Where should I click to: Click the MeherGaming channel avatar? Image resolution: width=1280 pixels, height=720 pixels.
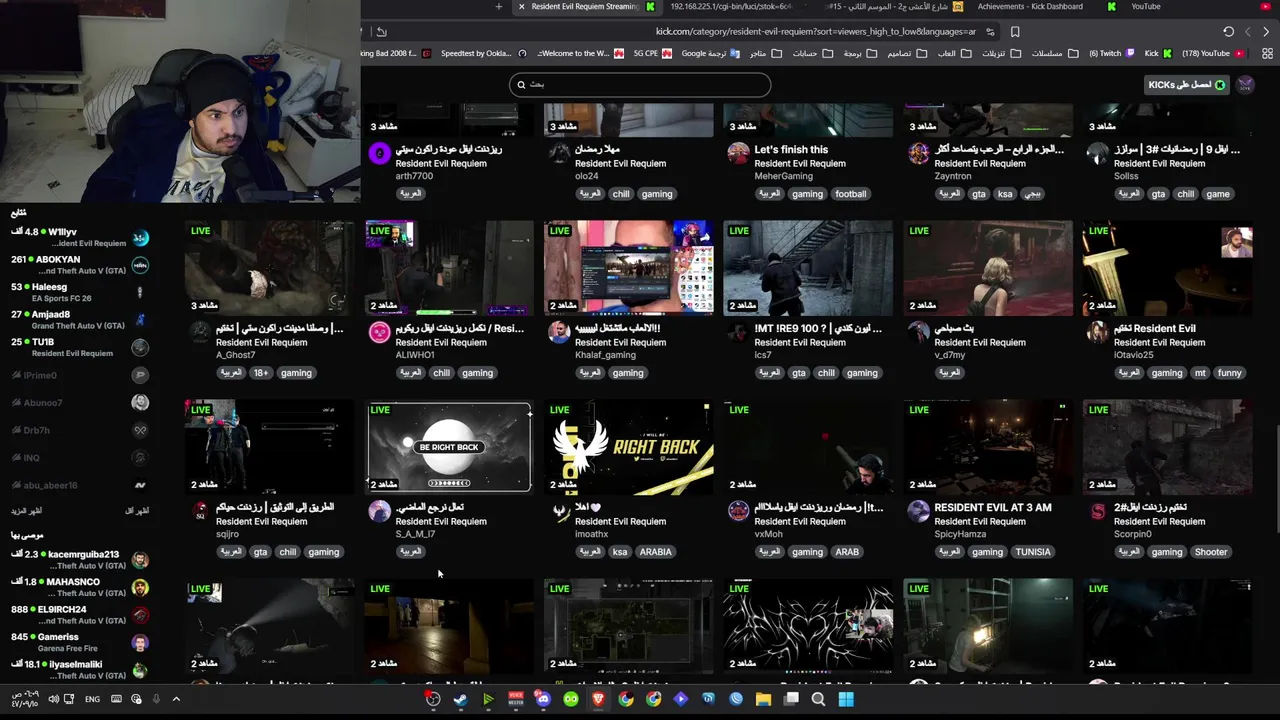738,153
